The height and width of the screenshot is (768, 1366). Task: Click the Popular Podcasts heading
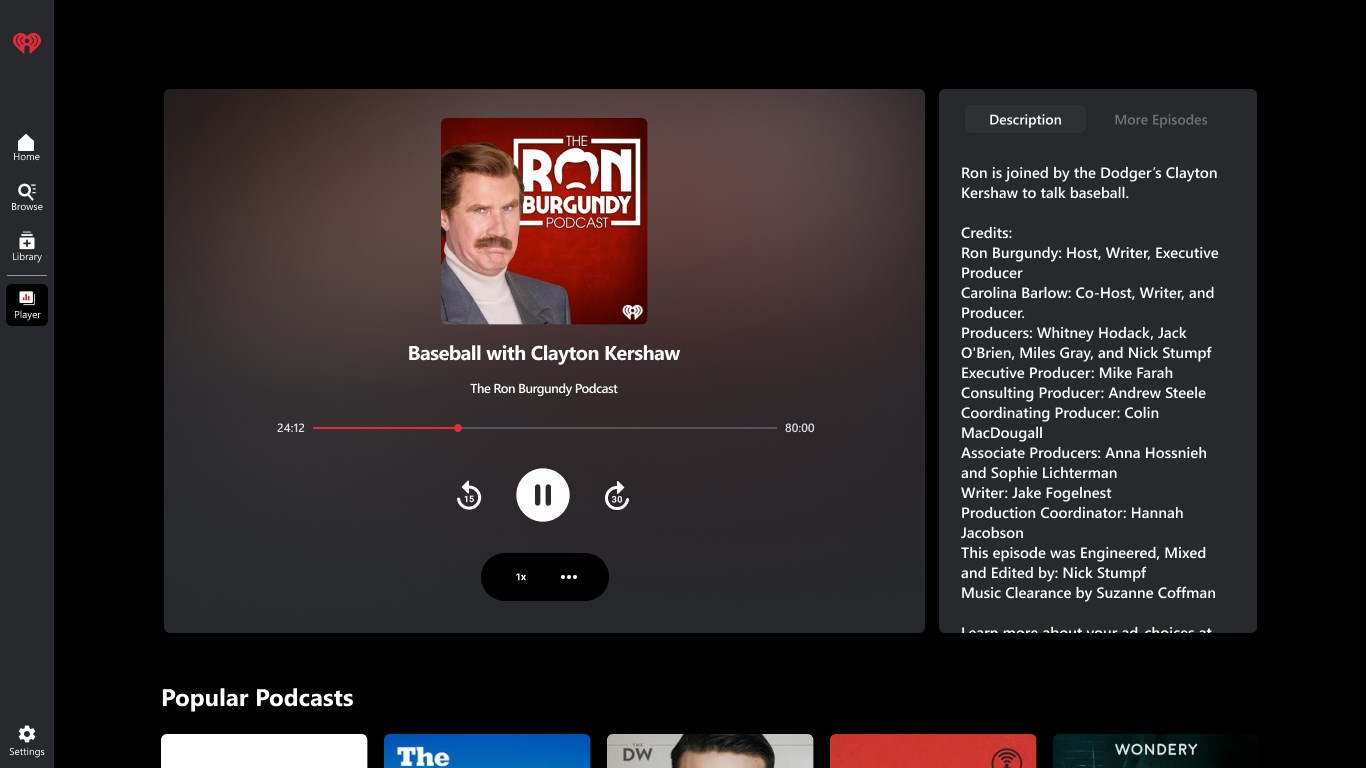[258, 697]
